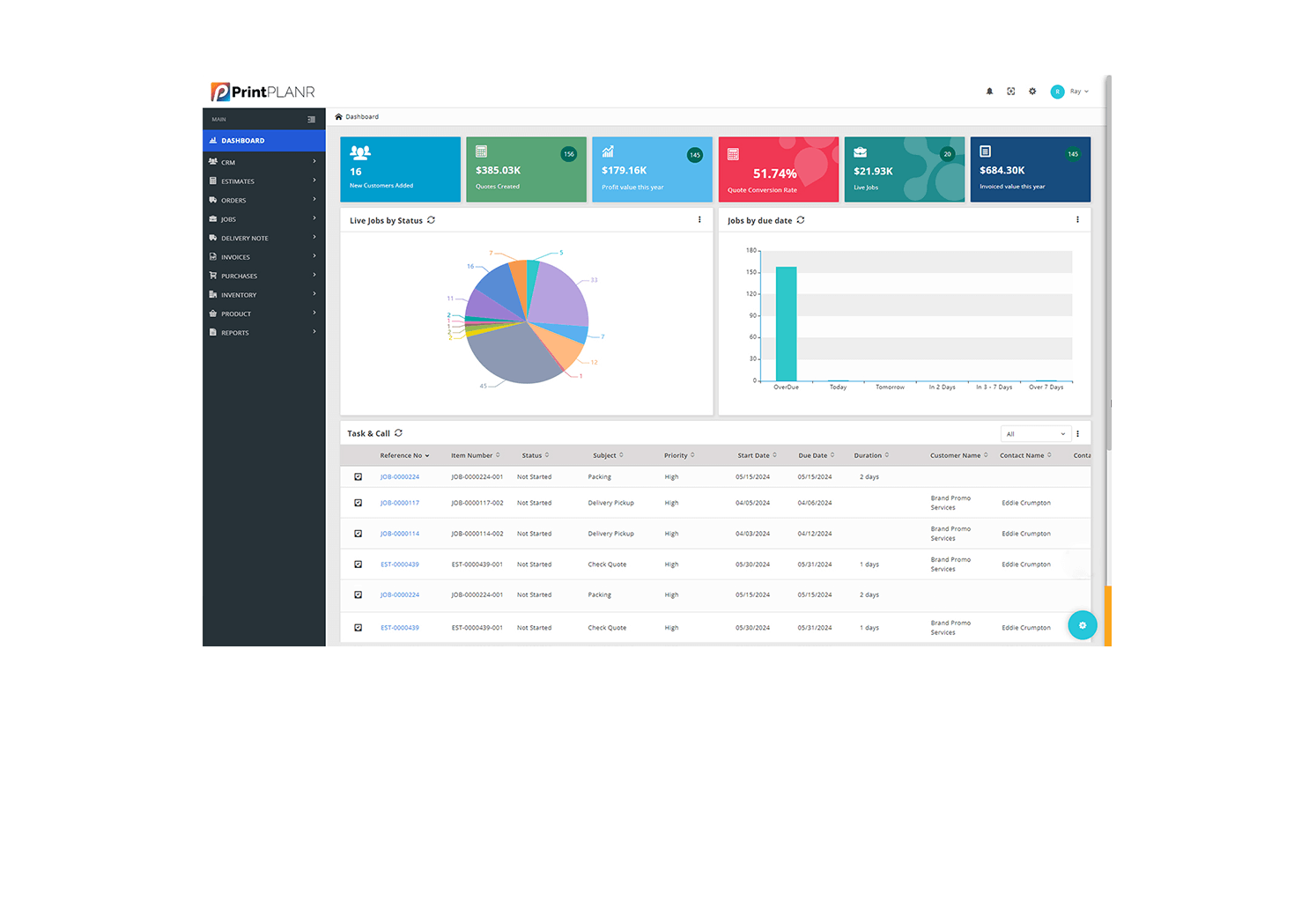The height and width of the screenshot is (900, 1316).
Task: Open the Invoices section in the sidebar
Action: point(234,256)
